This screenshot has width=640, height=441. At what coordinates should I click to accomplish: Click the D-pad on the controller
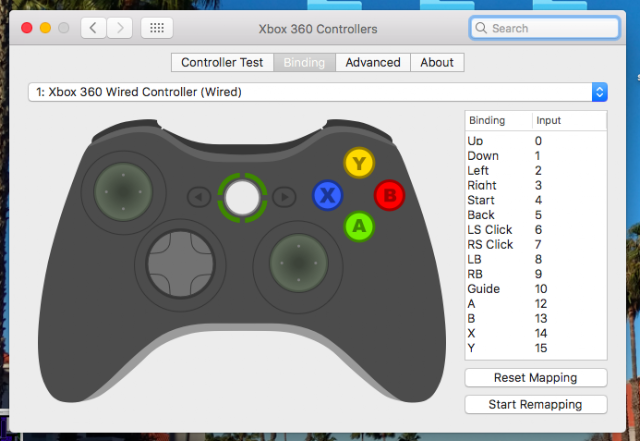[180, 264]
